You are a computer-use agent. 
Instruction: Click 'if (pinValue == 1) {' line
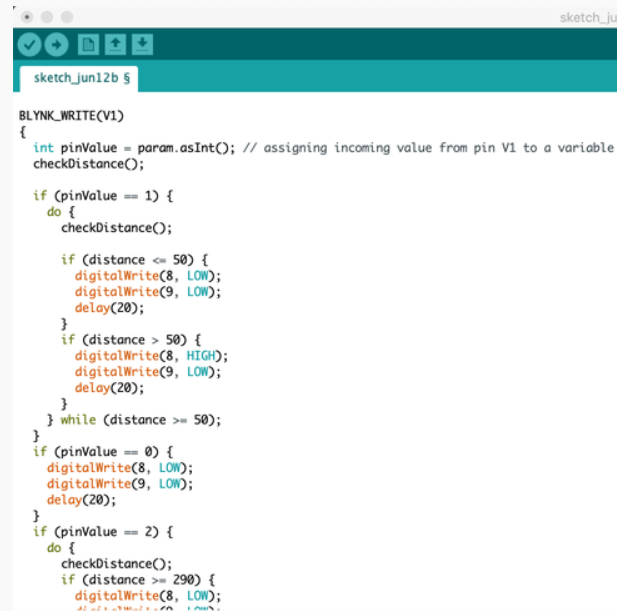(x=103, y=196)
